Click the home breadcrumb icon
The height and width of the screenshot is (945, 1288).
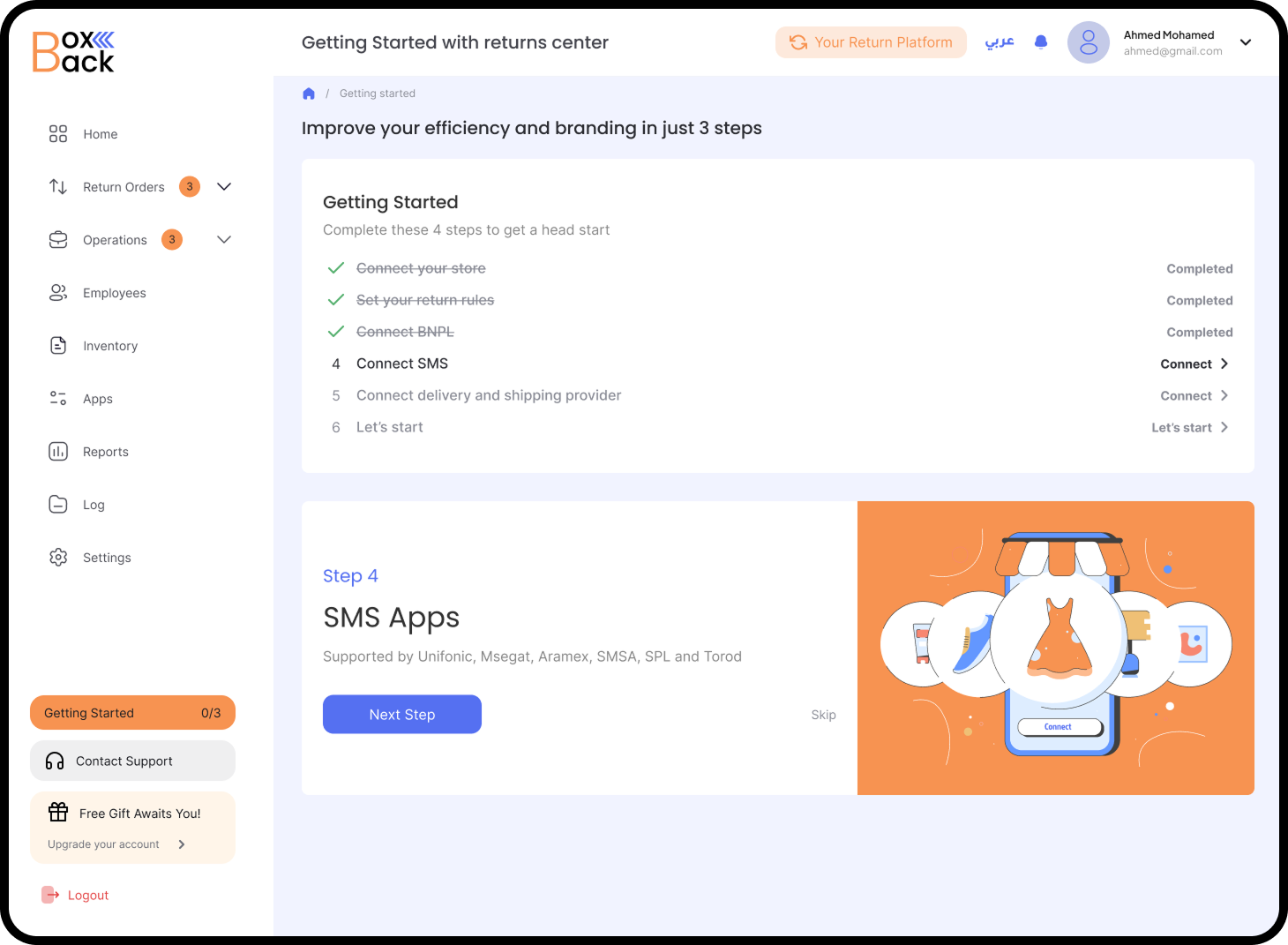point(309,94)
